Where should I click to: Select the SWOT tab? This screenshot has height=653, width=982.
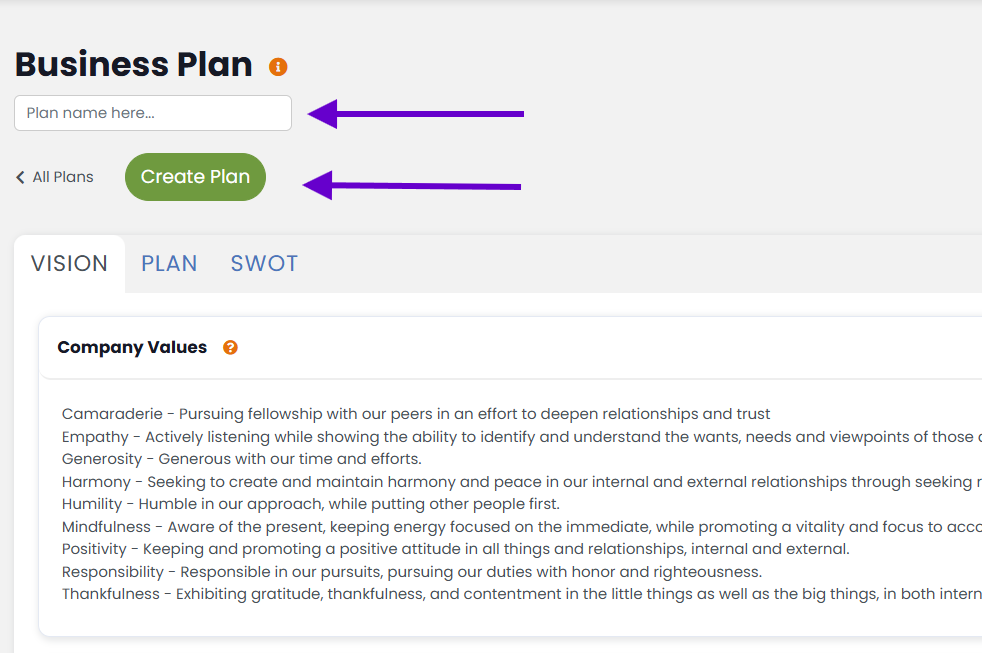pos(264,264)
